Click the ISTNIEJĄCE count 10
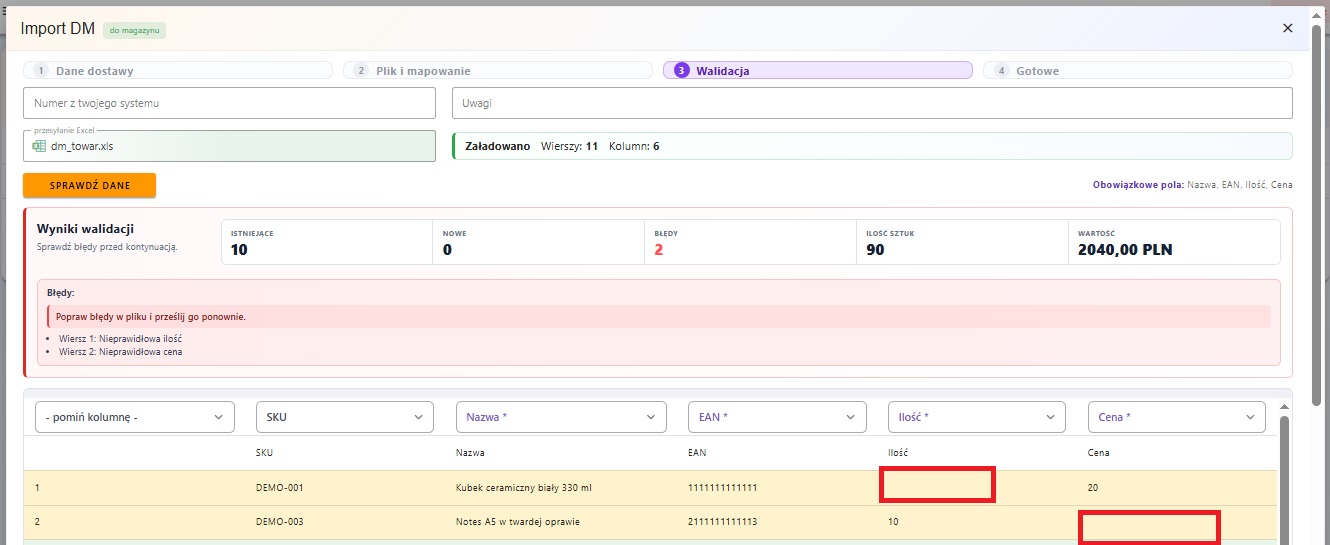The height and width of the screenshot is (545, 1330). point(239,250)
